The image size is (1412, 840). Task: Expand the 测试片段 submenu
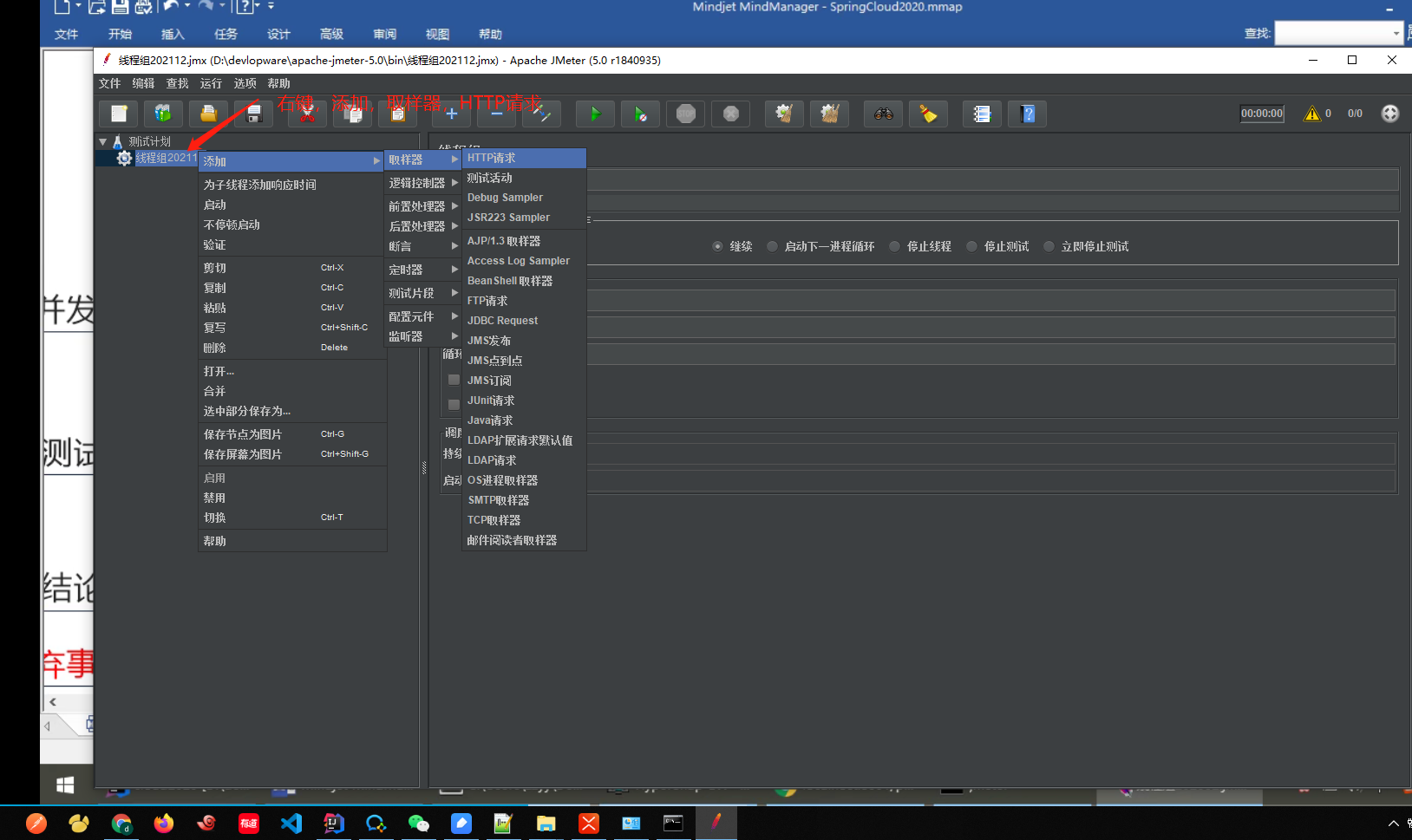point(422,293)
